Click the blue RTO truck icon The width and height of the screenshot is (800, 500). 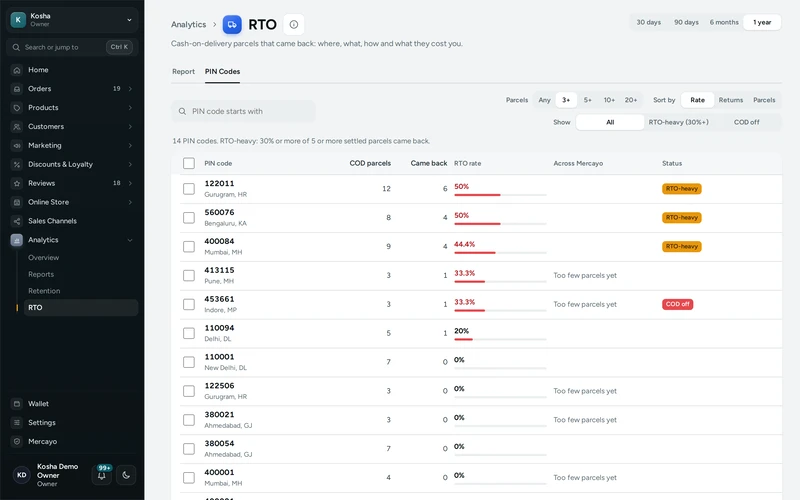(232, 24)
